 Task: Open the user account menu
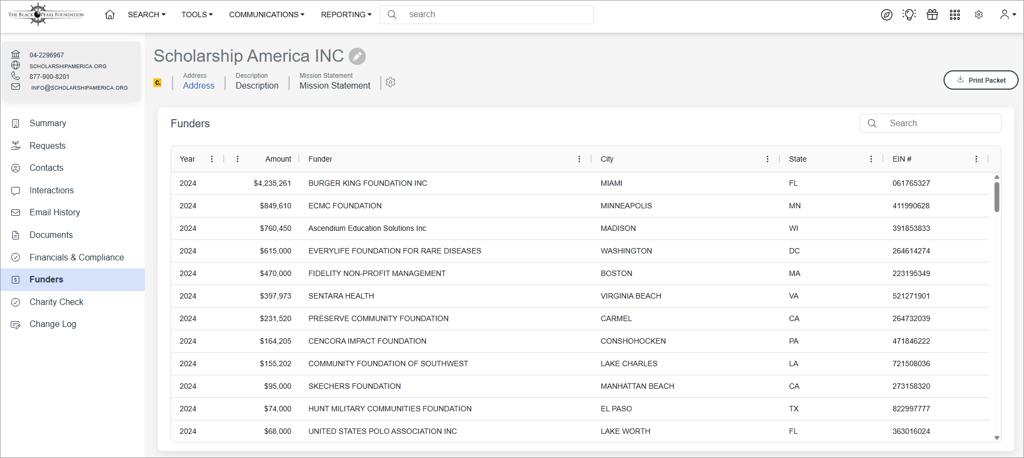[x=1007, y=14]
